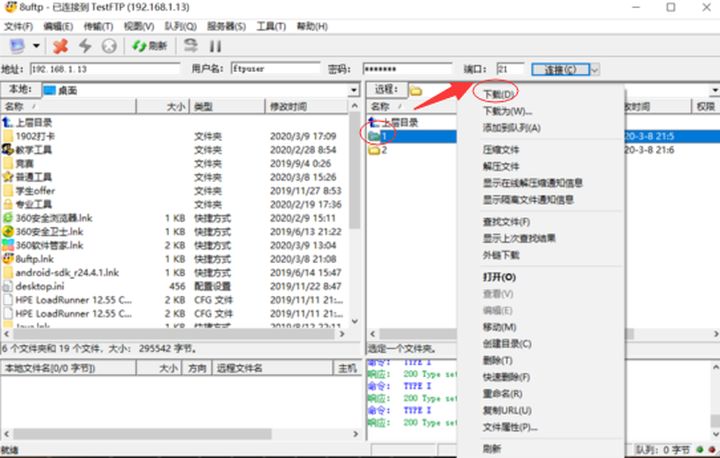Expand the 连接 button dropdown arrow
This screenshot has height=458, width=720.
click(596, 69)
